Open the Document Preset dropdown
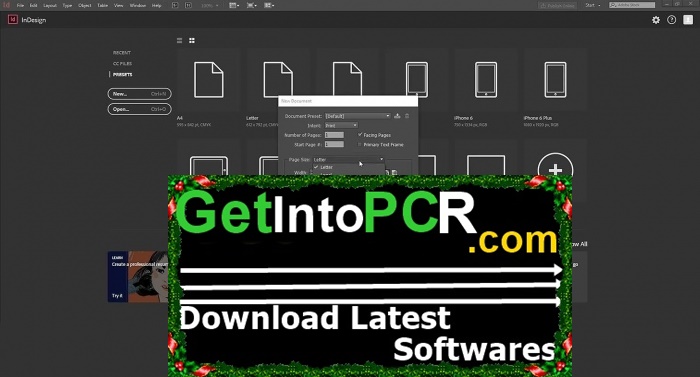Screen dimensions: 700x377 358,116
